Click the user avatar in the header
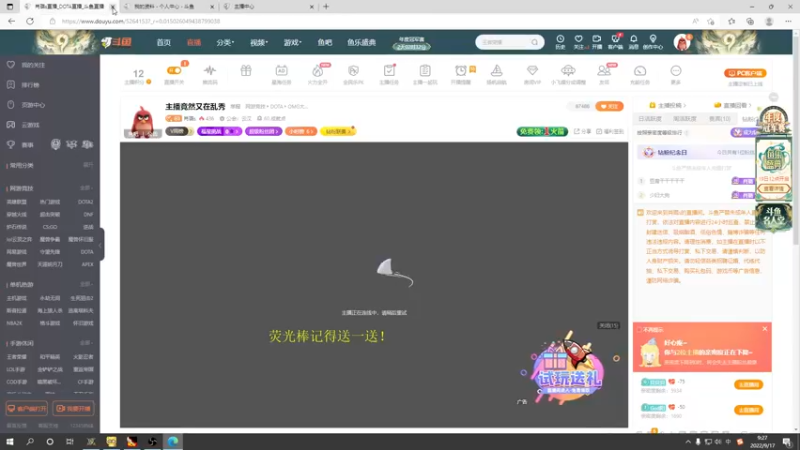The image size is (800, 450). click(x=682, y=42)
